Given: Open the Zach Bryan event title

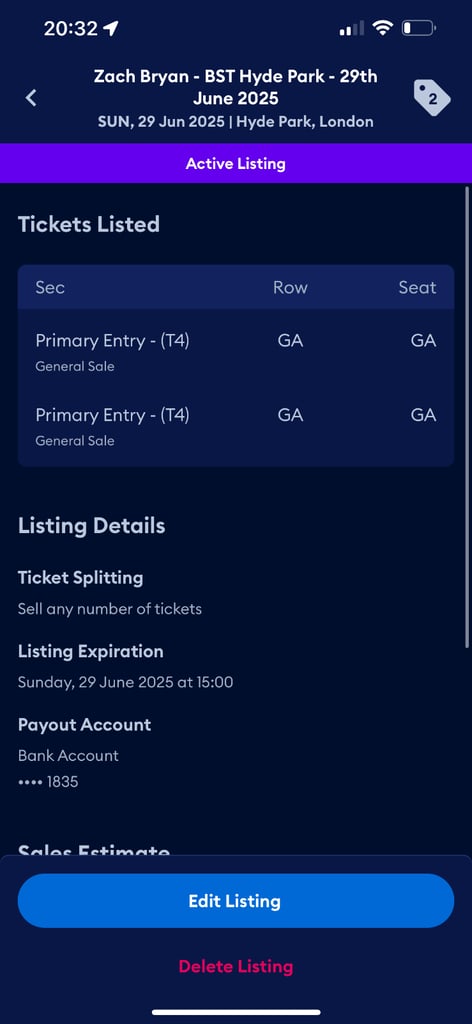Looking at the screenshot, I should (x=236, y=88).
